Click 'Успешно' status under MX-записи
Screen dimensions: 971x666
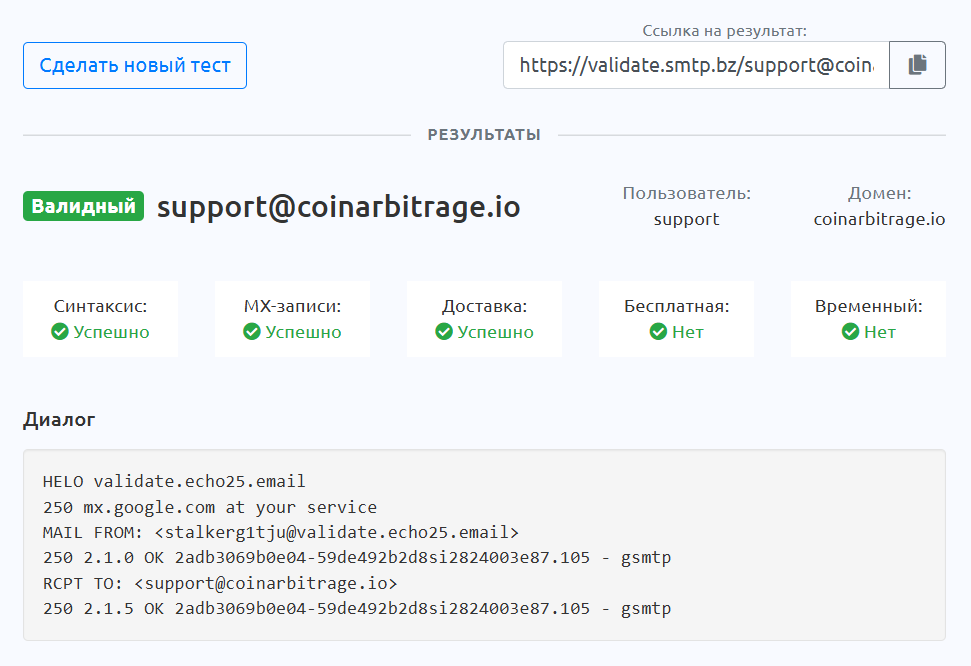pos(303,332)
